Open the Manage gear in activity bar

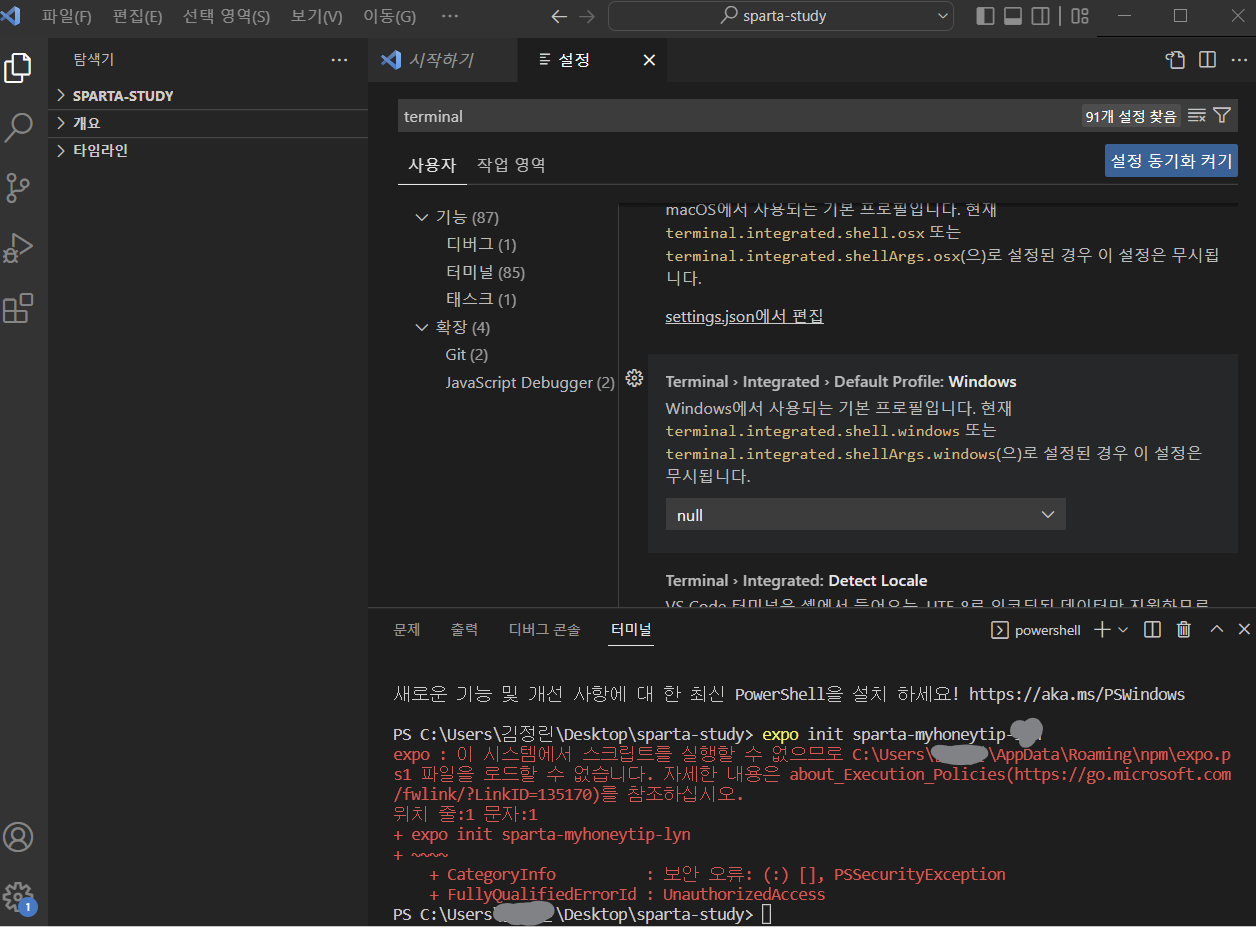pyautogui.click(x=18, y=896)
